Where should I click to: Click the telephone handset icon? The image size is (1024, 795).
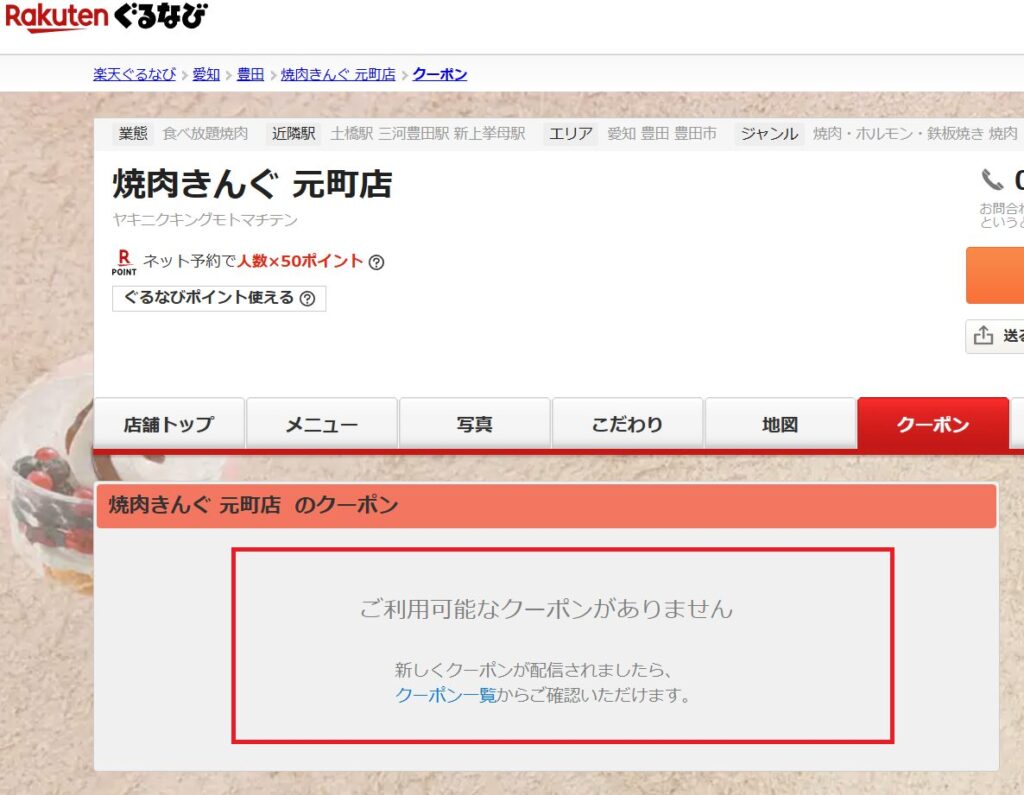[992, 180]
